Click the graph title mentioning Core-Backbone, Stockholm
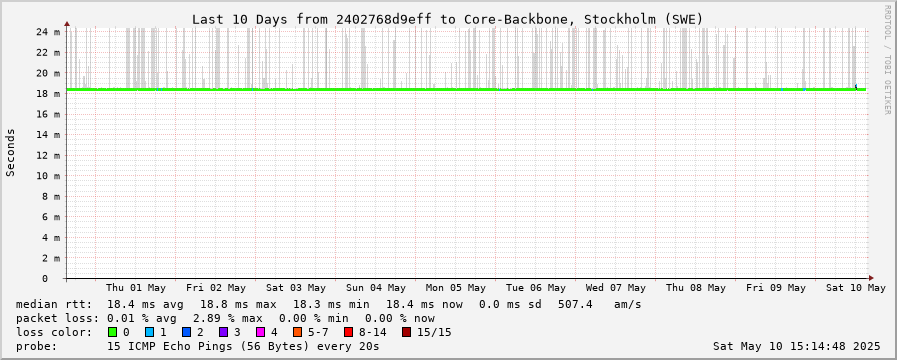Viewport: 897px width, 360px height. click(447, 19)
